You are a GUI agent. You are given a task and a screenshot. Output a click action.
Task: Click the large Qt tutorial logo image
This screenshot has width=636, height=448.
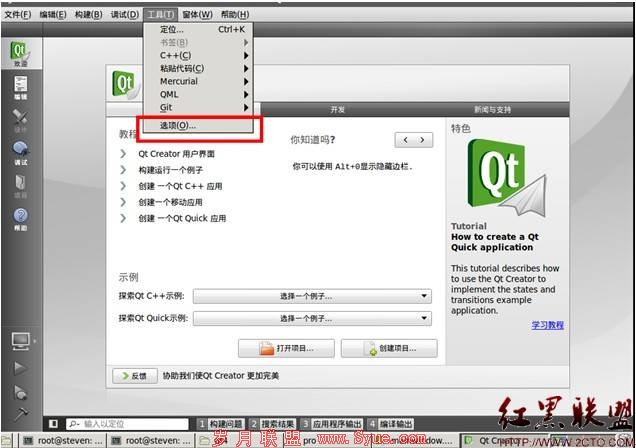[505, 178]
